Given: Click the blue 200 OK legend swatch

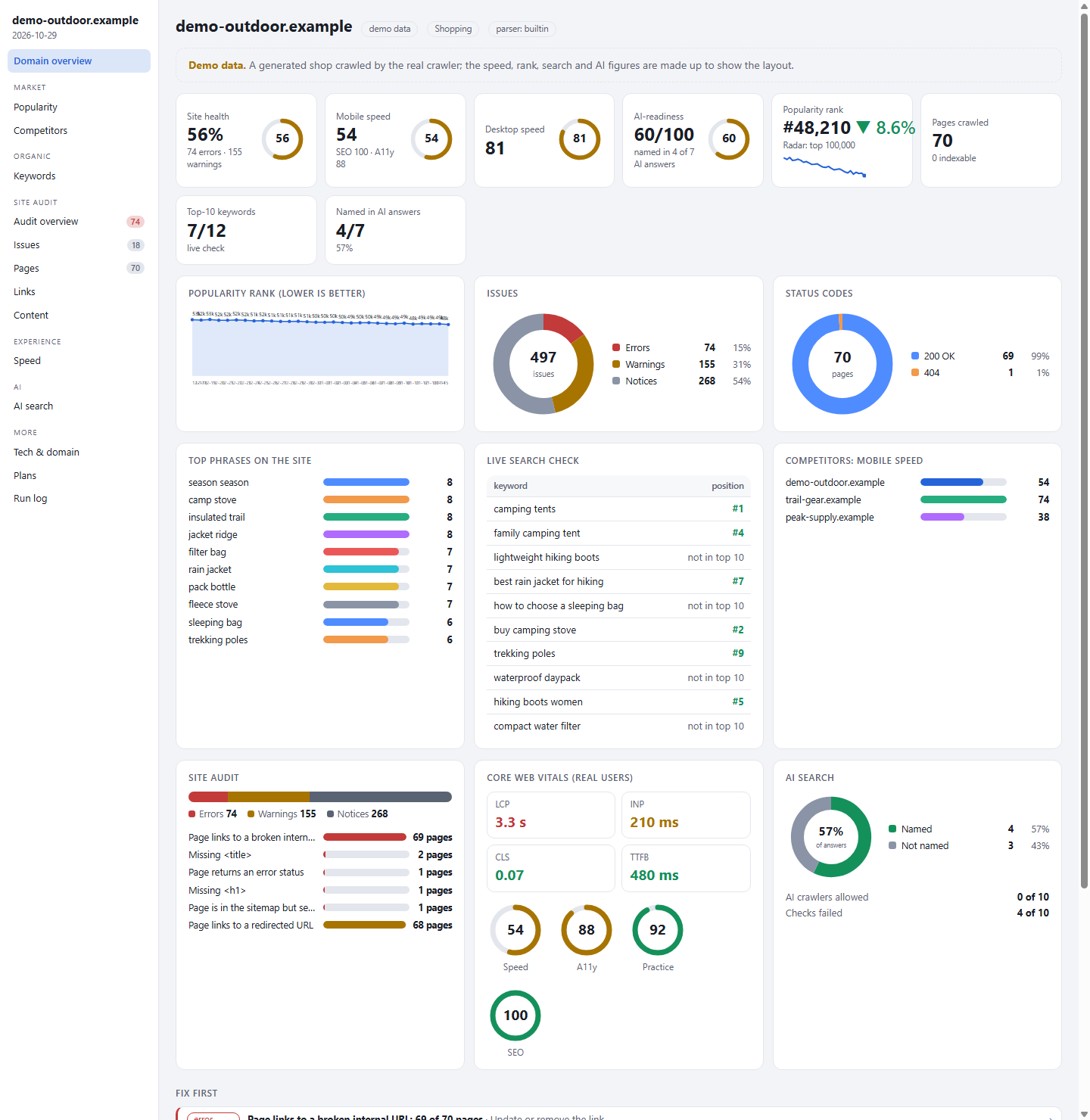Looking at the screenshot, I should pos(915,356).
